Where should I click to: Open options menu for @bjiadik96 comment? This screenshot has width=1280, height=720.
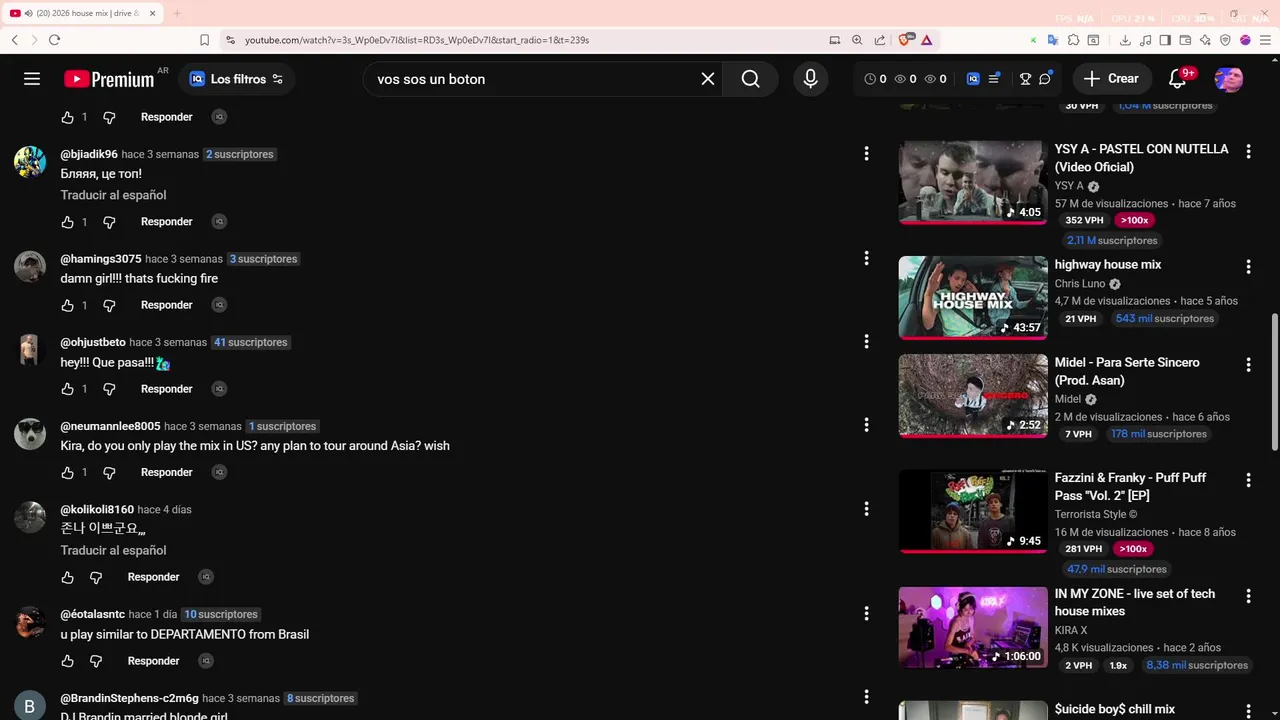(x=866, y=154)
